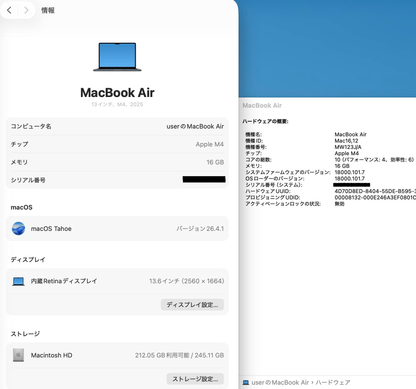
Task: Go forward with the right chevron button
Action: coord(26,10)
